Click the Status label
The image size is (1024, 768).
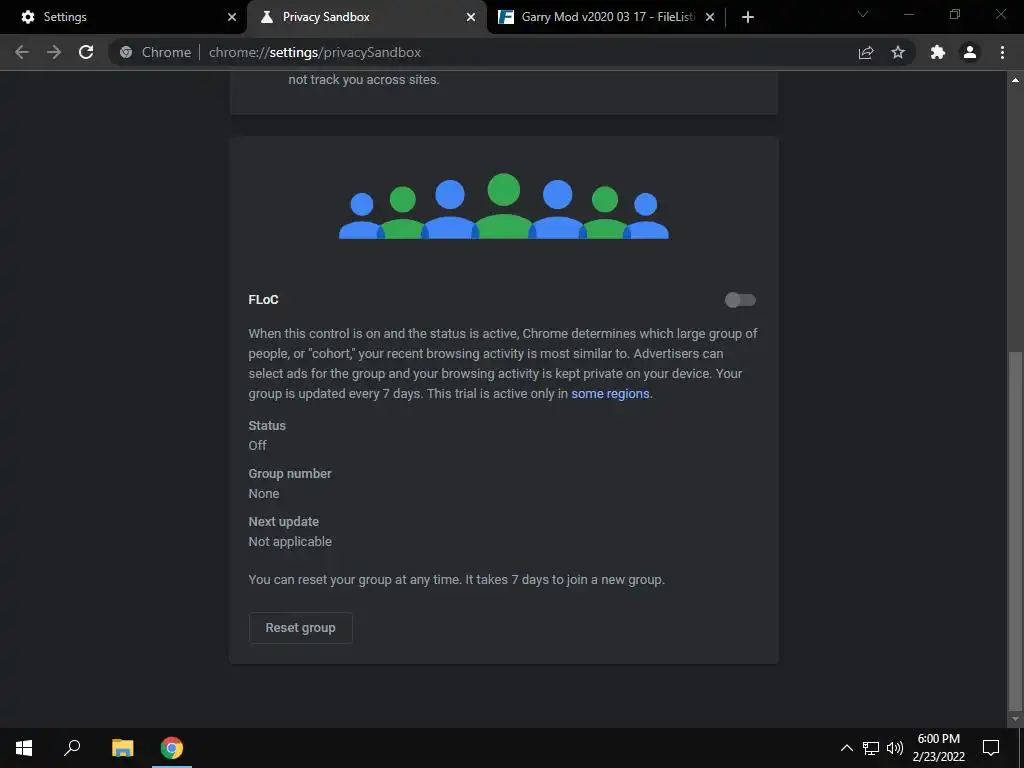coord(267,426)
